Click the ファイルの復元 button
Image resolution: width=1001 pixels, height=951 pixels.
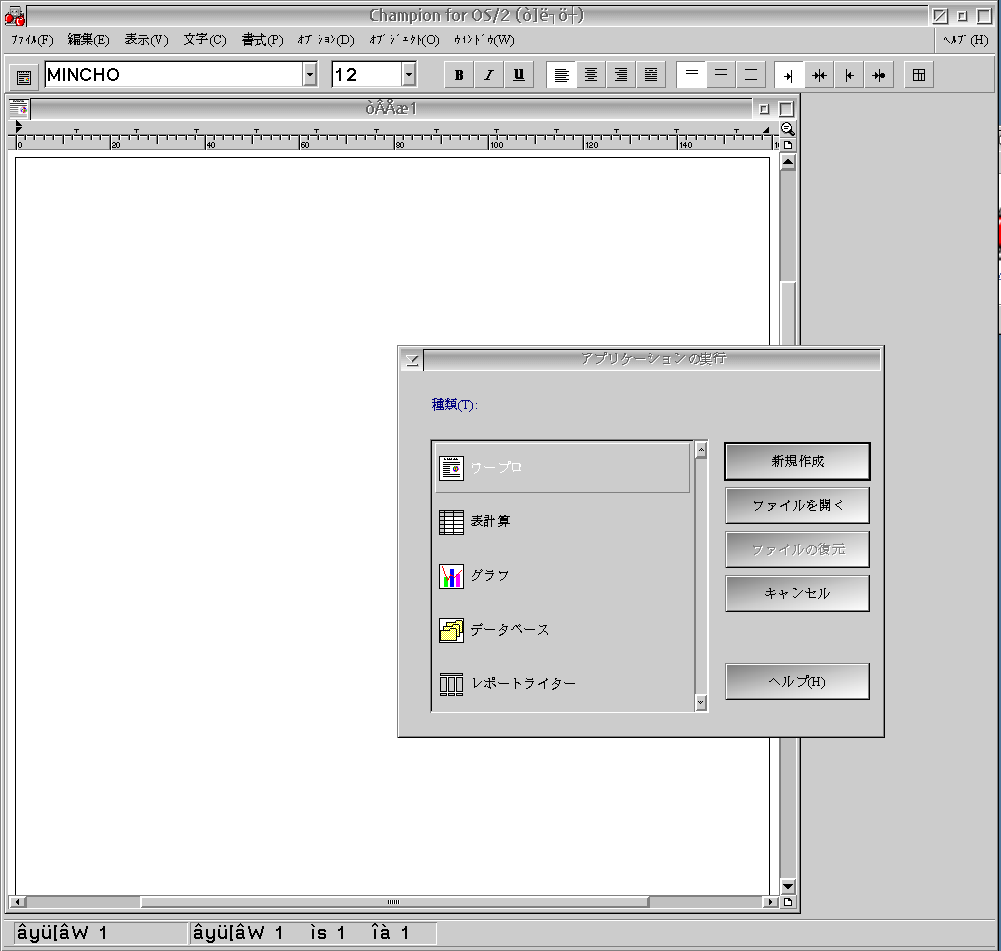coord(797,550)
